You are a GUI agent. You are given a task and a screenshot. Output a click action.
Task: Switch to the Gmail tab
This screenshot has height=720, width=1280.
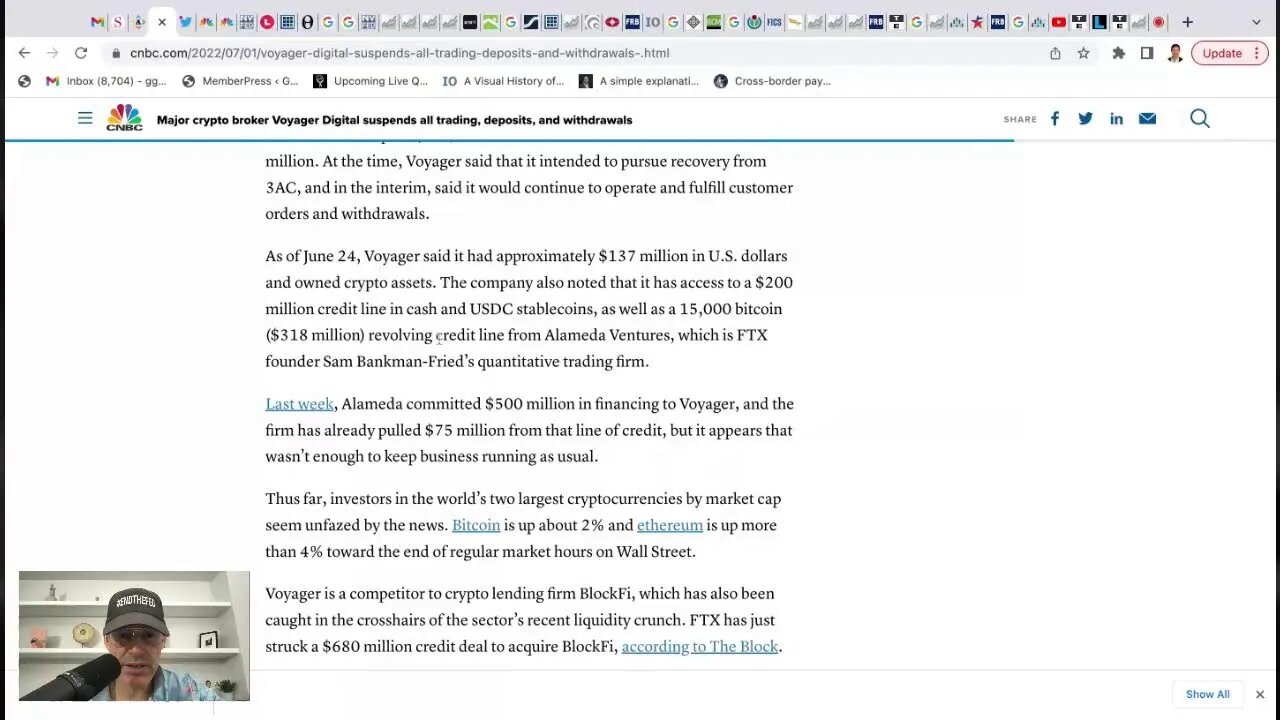pyautogui.click(x=97, y=22)
